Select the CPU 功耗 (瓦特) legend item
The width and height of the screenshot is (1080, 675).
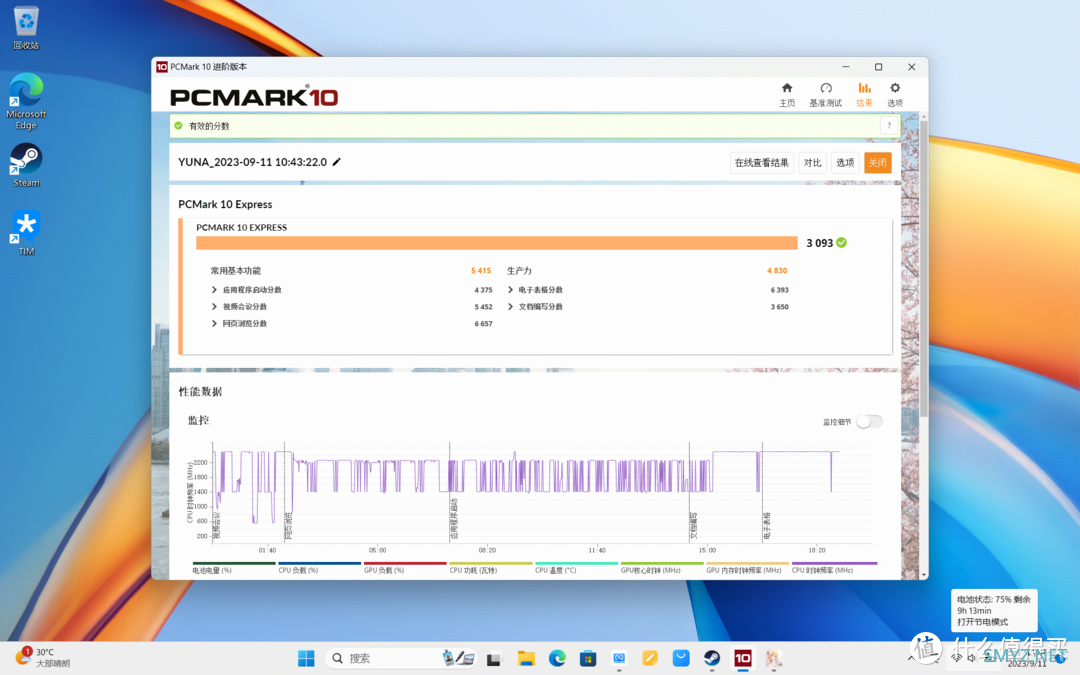[x=491, y=568]
